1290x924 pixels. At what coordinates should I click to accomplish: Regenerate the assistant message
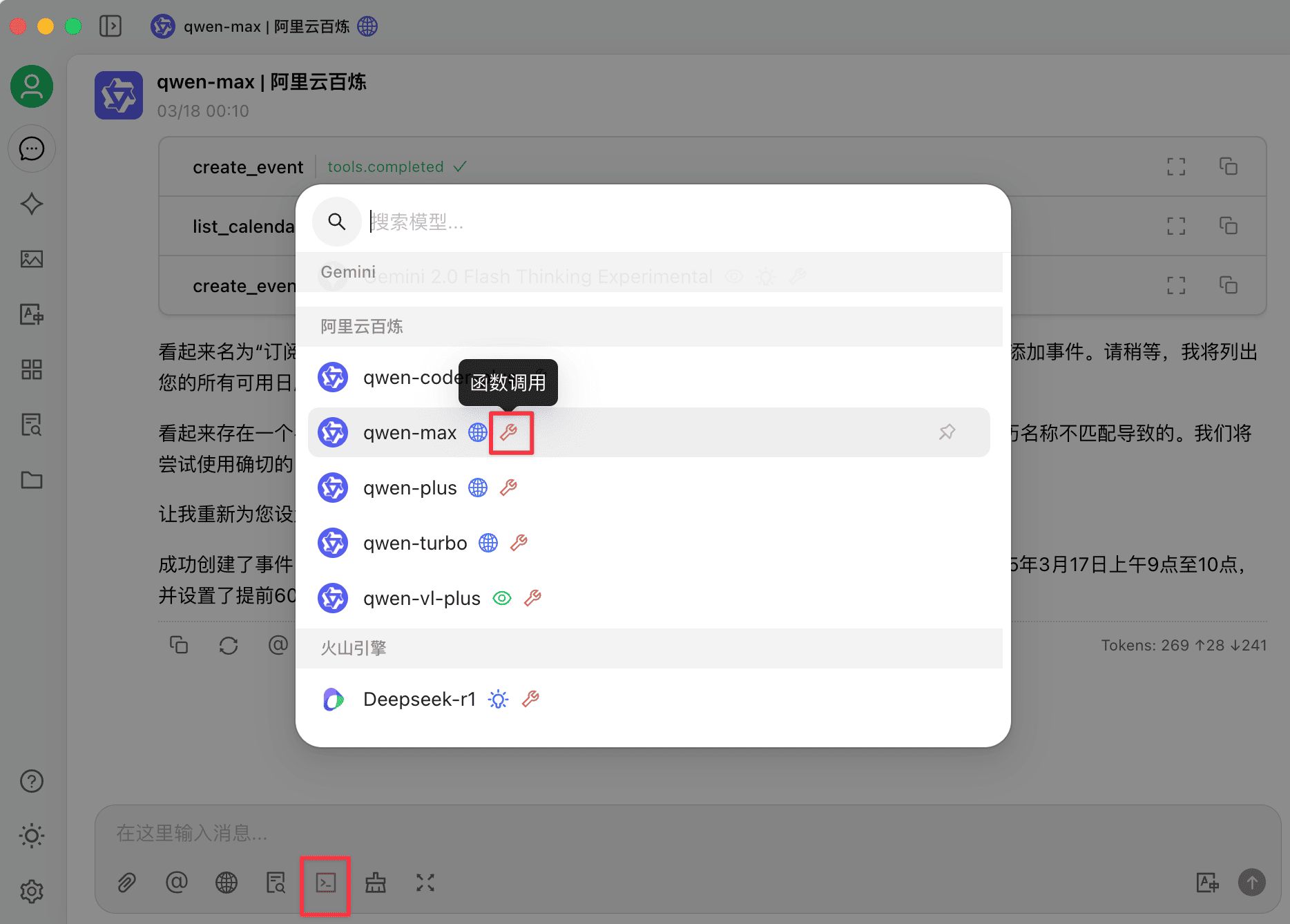click(229, 645)
